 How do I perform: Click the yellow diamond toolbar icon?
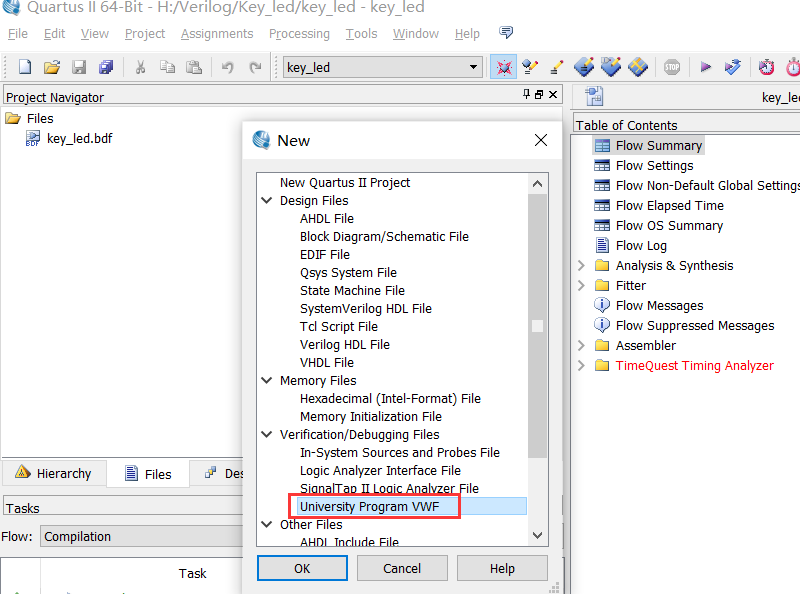point(638,67)
